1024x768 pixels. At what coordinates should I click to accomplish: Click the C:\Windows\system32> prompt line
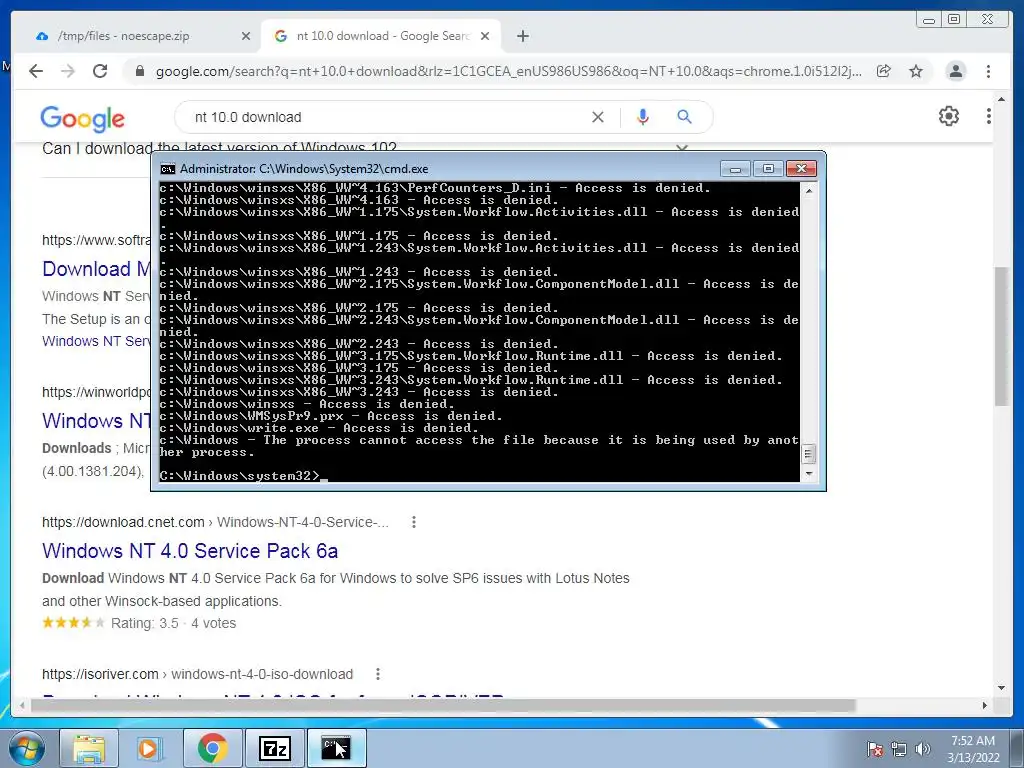239,475
